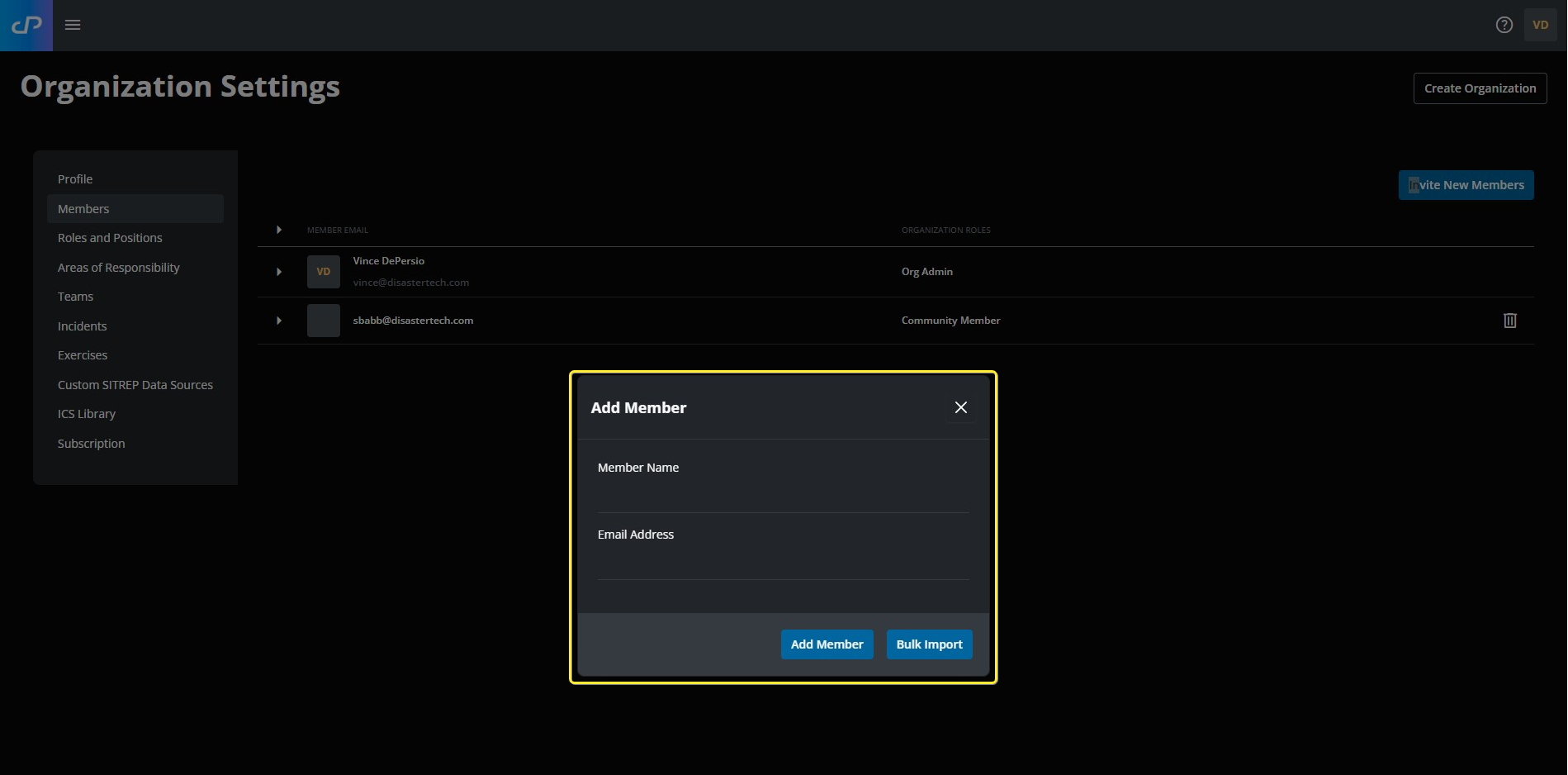Image resolution: width=1568 pixels, height=775 pixels.
Task: Click Vince DePersio's VD avatar
Action: [x=324, y=272]
